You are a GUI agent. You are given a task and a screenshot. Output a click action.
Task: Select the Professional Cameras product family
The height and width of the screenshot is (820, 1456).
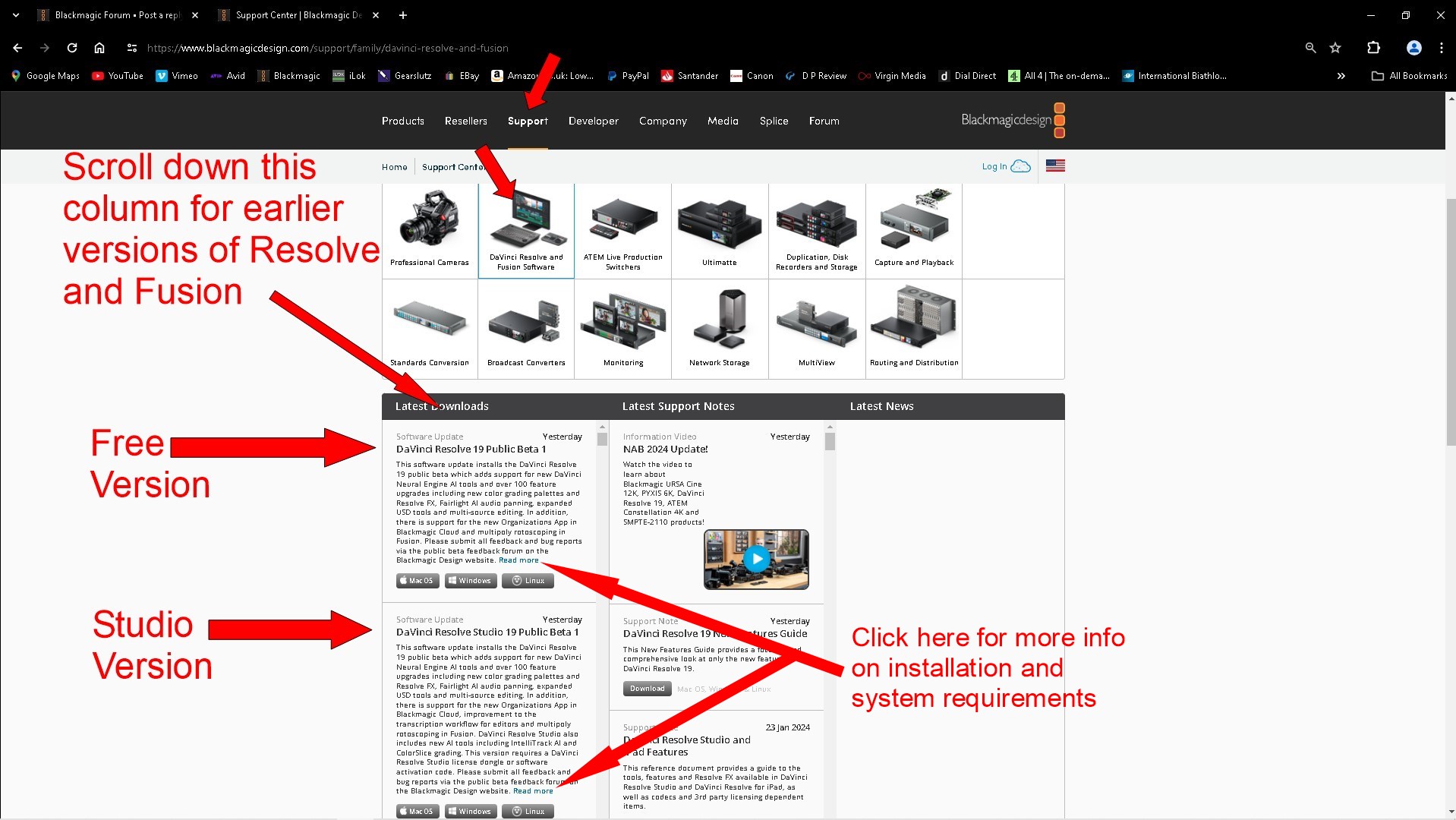[430, 230]
